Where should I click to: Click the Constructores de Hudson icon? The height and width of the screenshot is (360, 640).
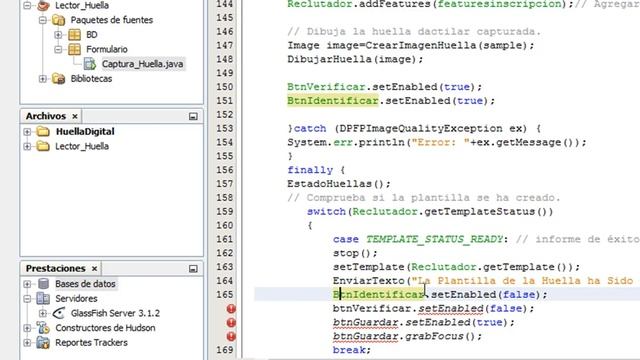43,328
